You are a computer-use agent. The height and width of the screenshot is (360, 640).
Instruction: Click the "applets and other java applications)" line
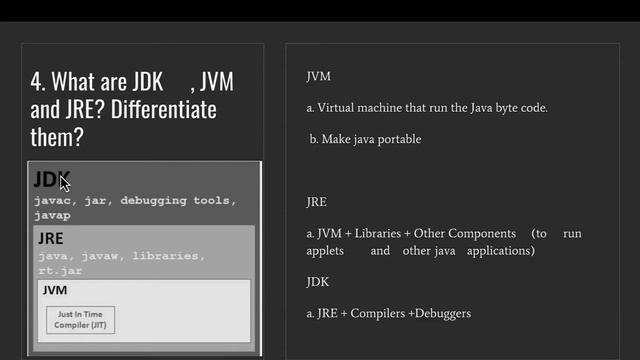(x=420, y=251)
